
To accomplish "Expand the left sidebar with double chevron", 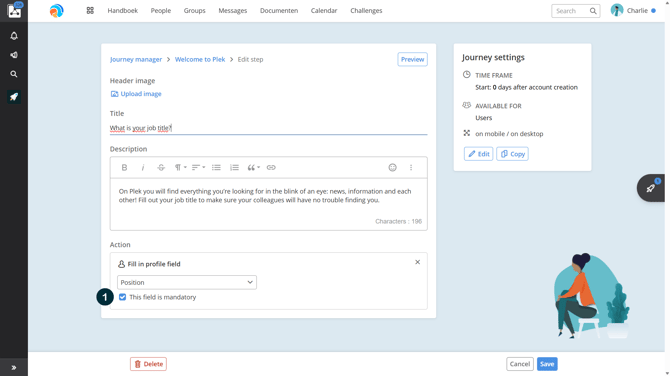I will 14,367.
